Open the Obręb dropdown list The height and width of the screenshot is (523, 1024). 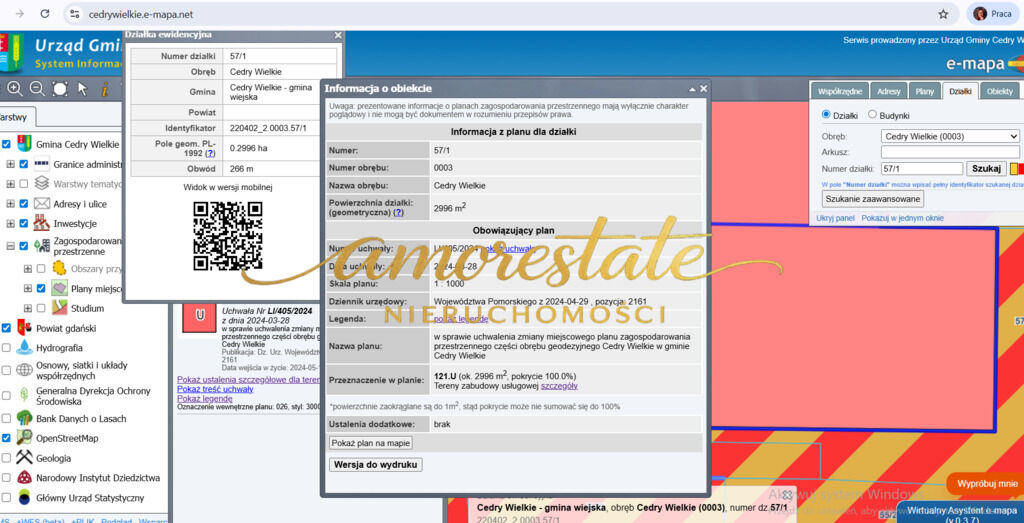[950, 136]
